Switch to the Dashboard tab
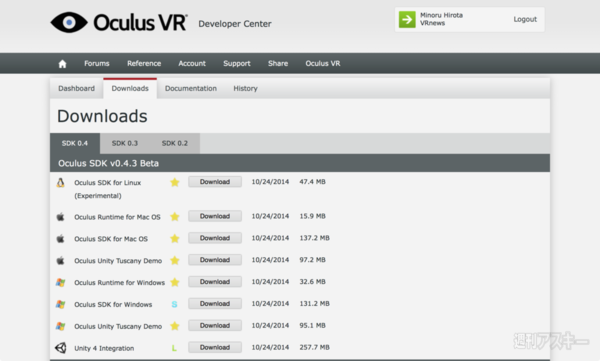The width and height of the screenshot is (600, 361). click(x=77, y=88)
